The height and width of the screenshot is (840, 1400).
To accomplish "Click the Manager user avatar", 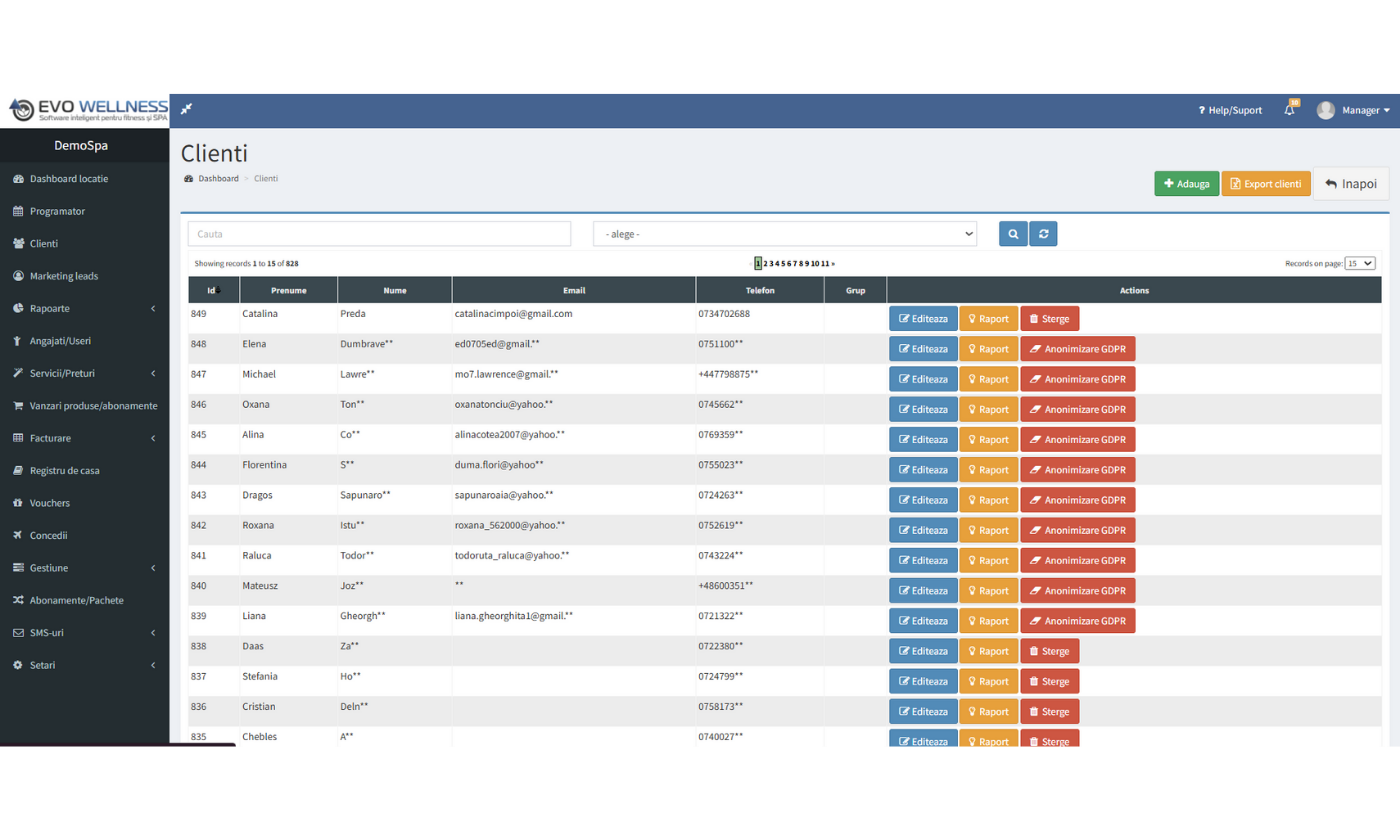I will [x=1325, y=110].
